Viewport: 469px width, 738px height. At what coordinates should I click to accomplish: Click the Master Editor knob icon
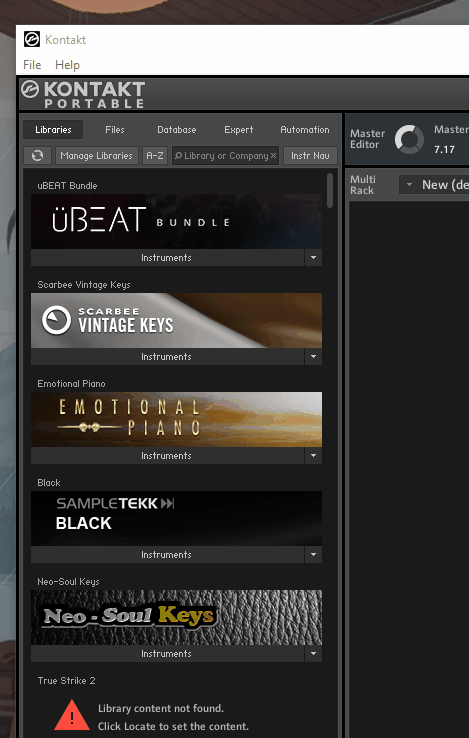(409, 139)
